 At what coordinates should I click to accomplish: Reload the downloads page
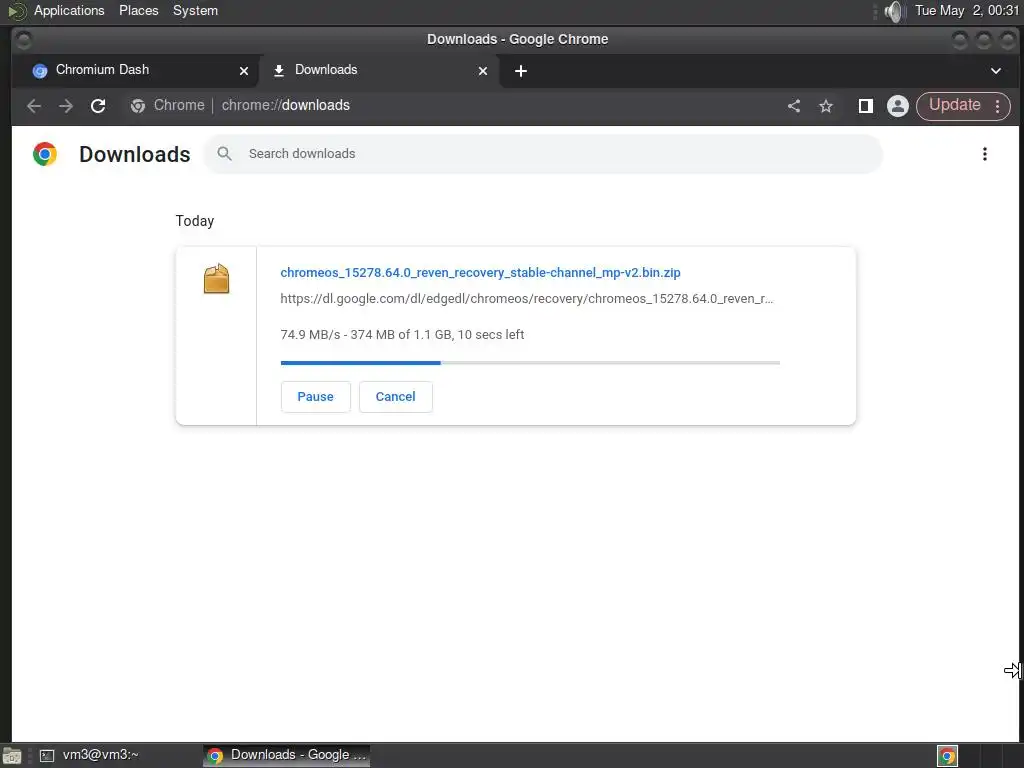98,106
